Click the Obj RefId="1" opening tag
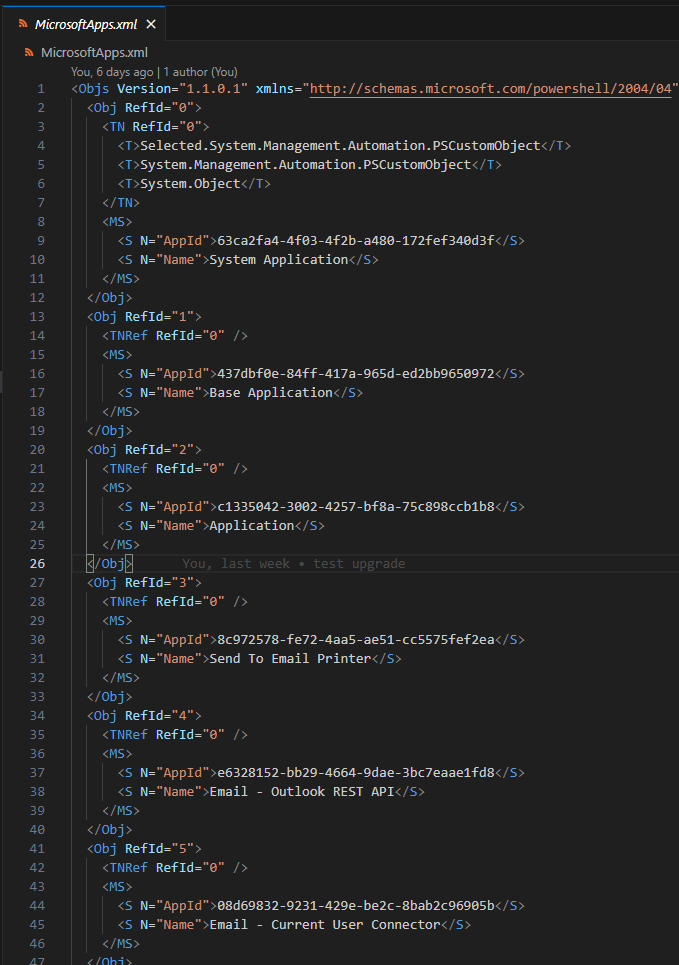 [x=144, y=316]
